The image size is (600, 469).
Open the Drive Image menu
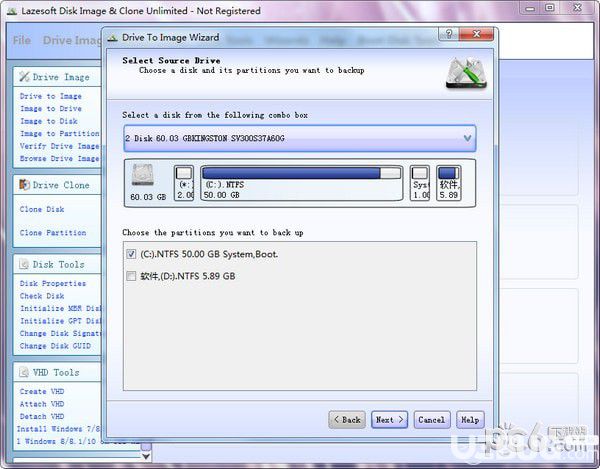(x=72, y=41)
